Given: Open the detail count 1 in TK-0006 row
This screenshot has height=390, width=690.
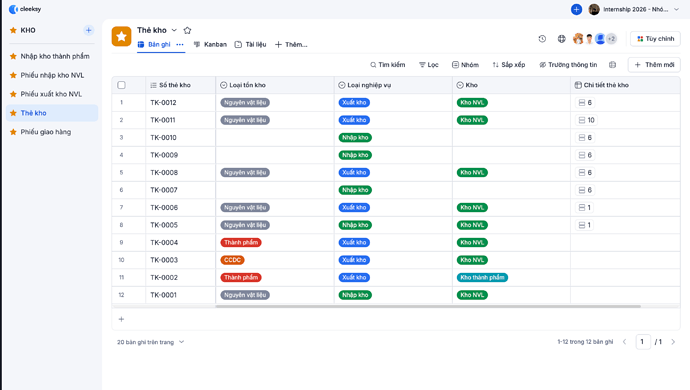Looking at the screenshot, I should (x=584, y=207).
